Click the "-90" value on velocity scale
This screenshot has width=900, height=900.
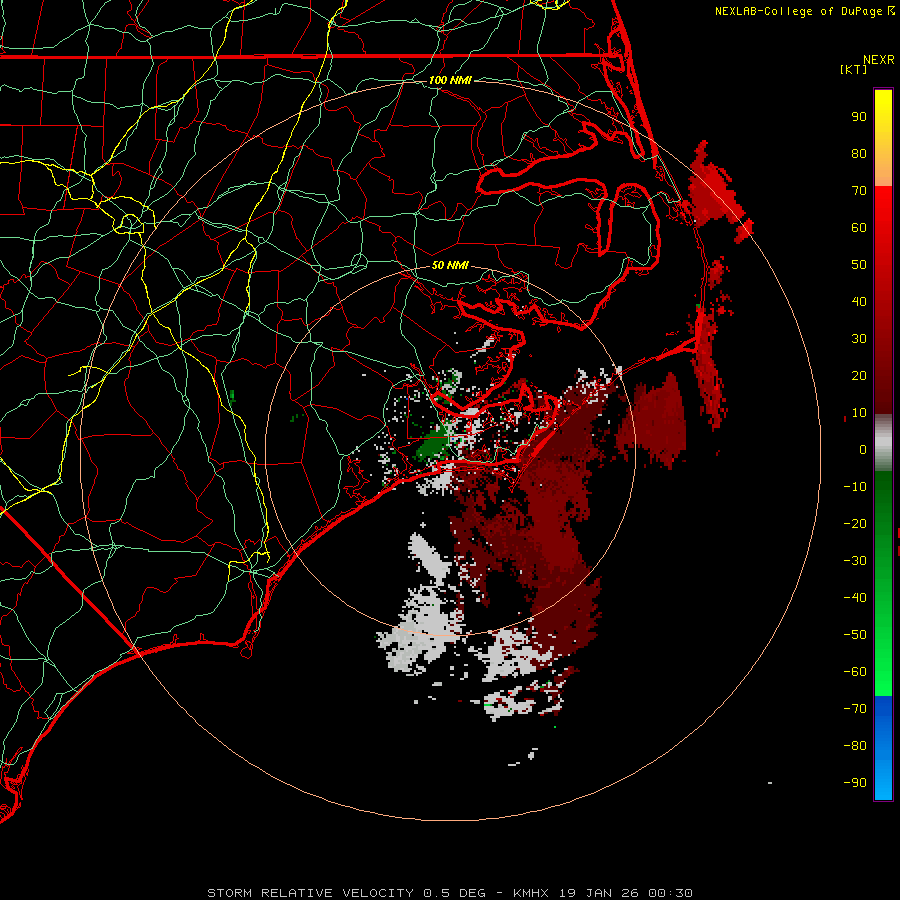click(x=855, y=783)
